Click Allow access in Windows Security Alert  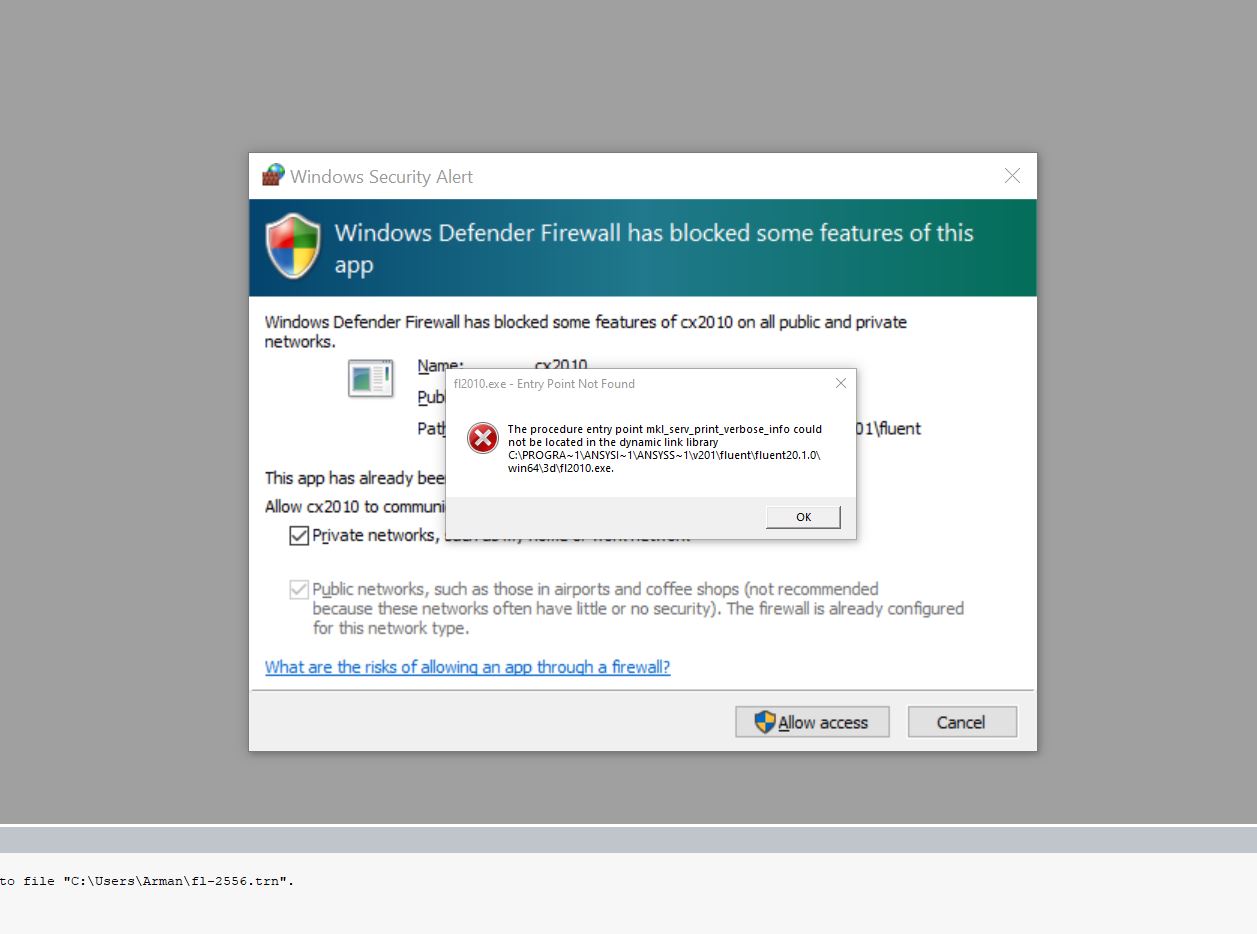[812, 722]
